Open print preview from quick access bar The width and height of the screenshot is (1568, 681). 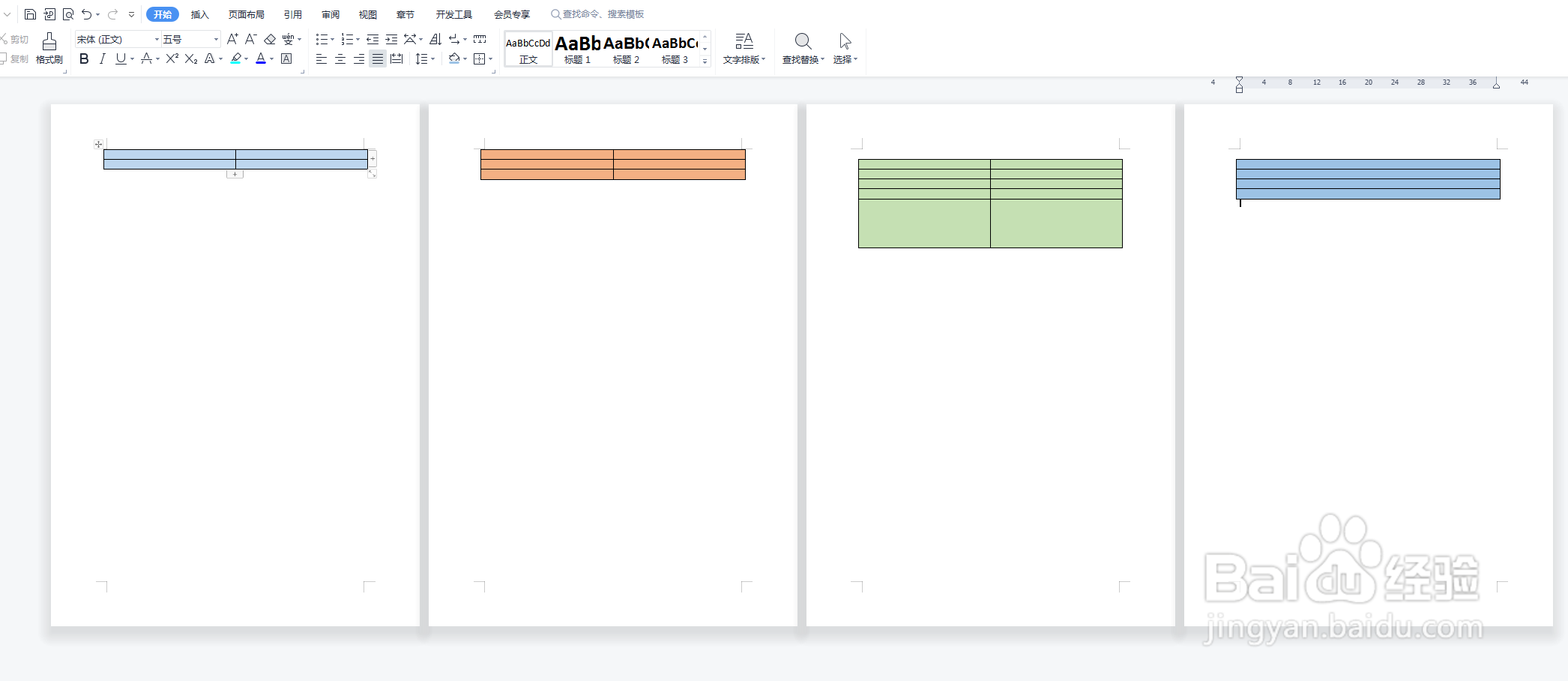[68, 14]
